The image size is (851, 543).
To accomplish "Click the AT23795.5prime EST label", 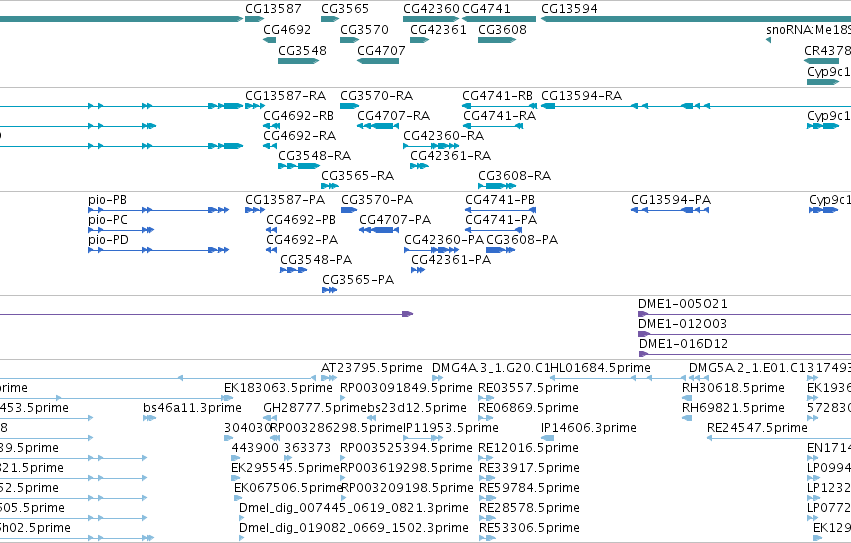I will (372, 368).
